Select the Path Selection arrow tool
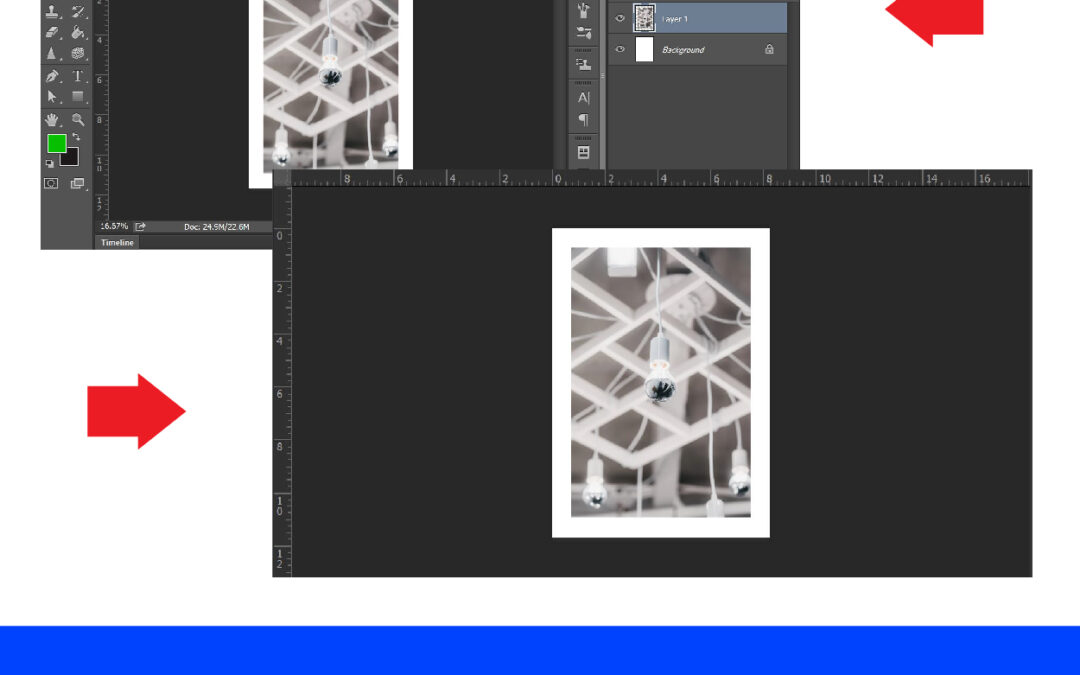The width and height of the screenshot is (1080, 675). [x=52, y=97]
